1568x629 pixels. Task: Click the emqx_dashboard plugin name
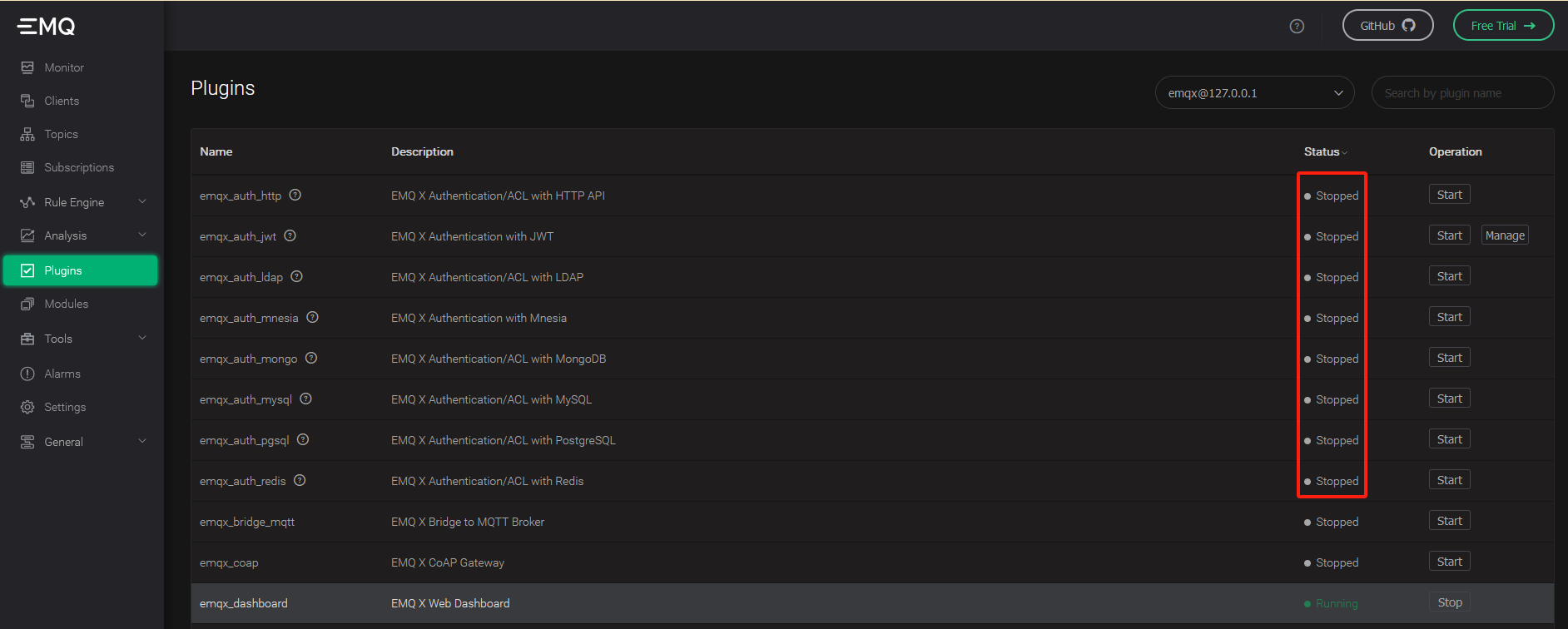(x=244, y=603)
